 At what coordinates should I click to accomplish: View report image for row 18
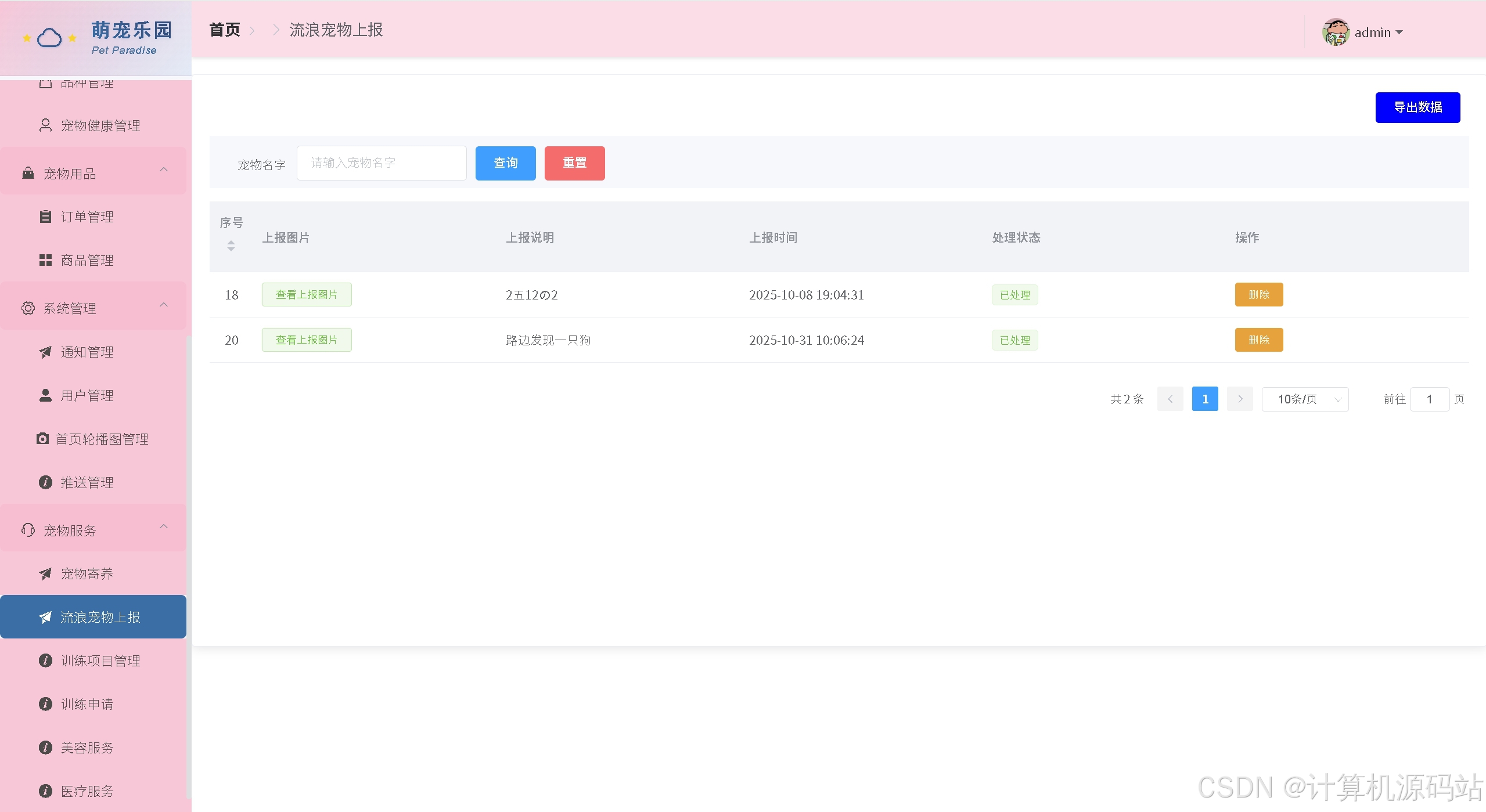[x=307, y=294]
